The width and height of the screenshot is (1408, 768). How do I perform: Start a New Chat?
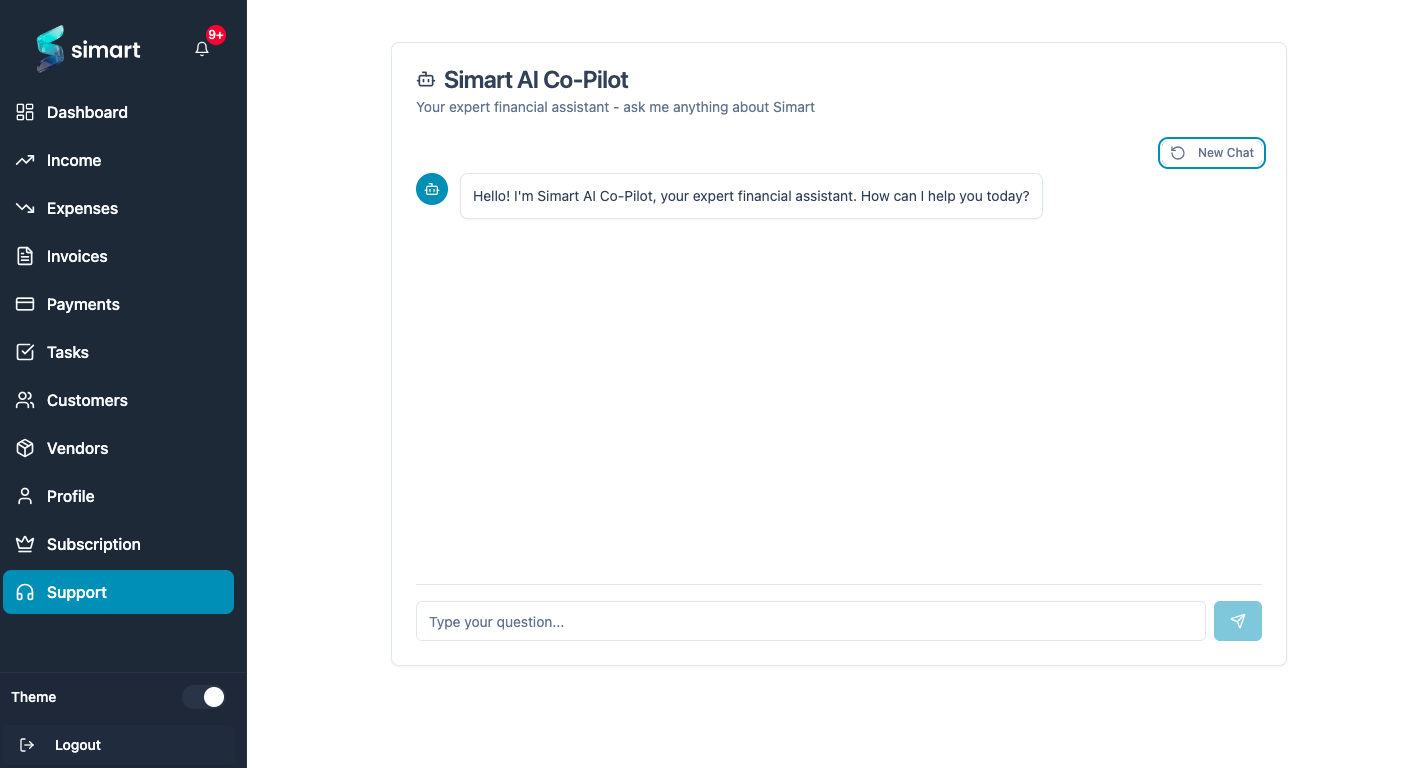(x=1211, y=153)
